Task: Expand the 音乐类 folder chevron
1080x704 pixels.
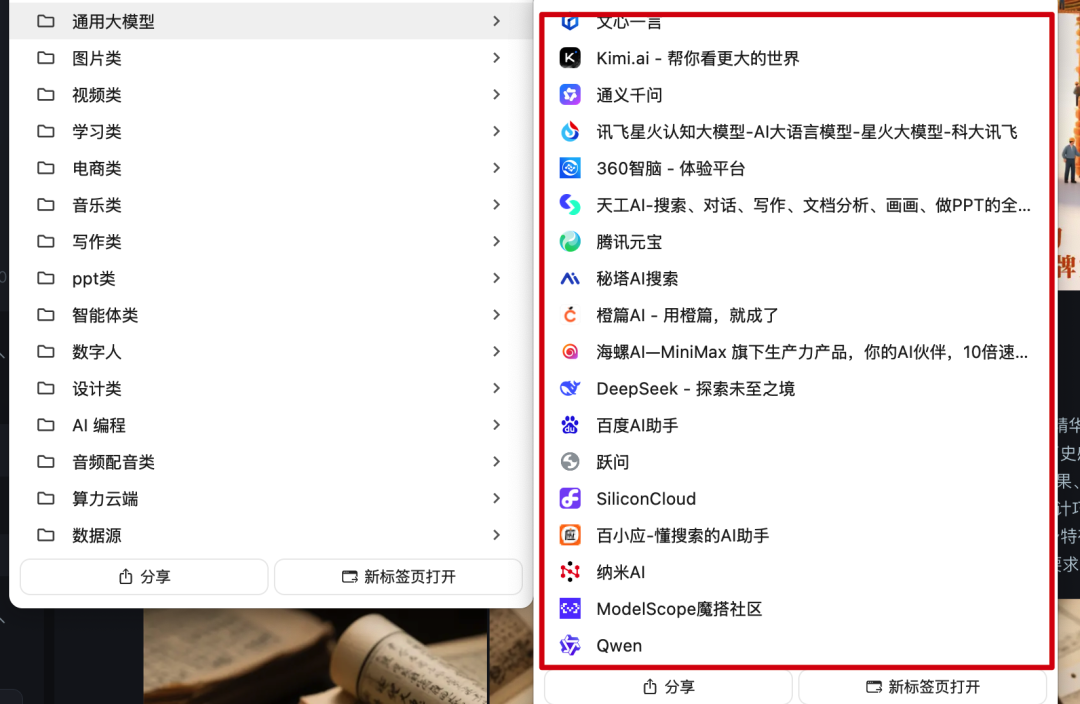Action: tap(497, 205)
